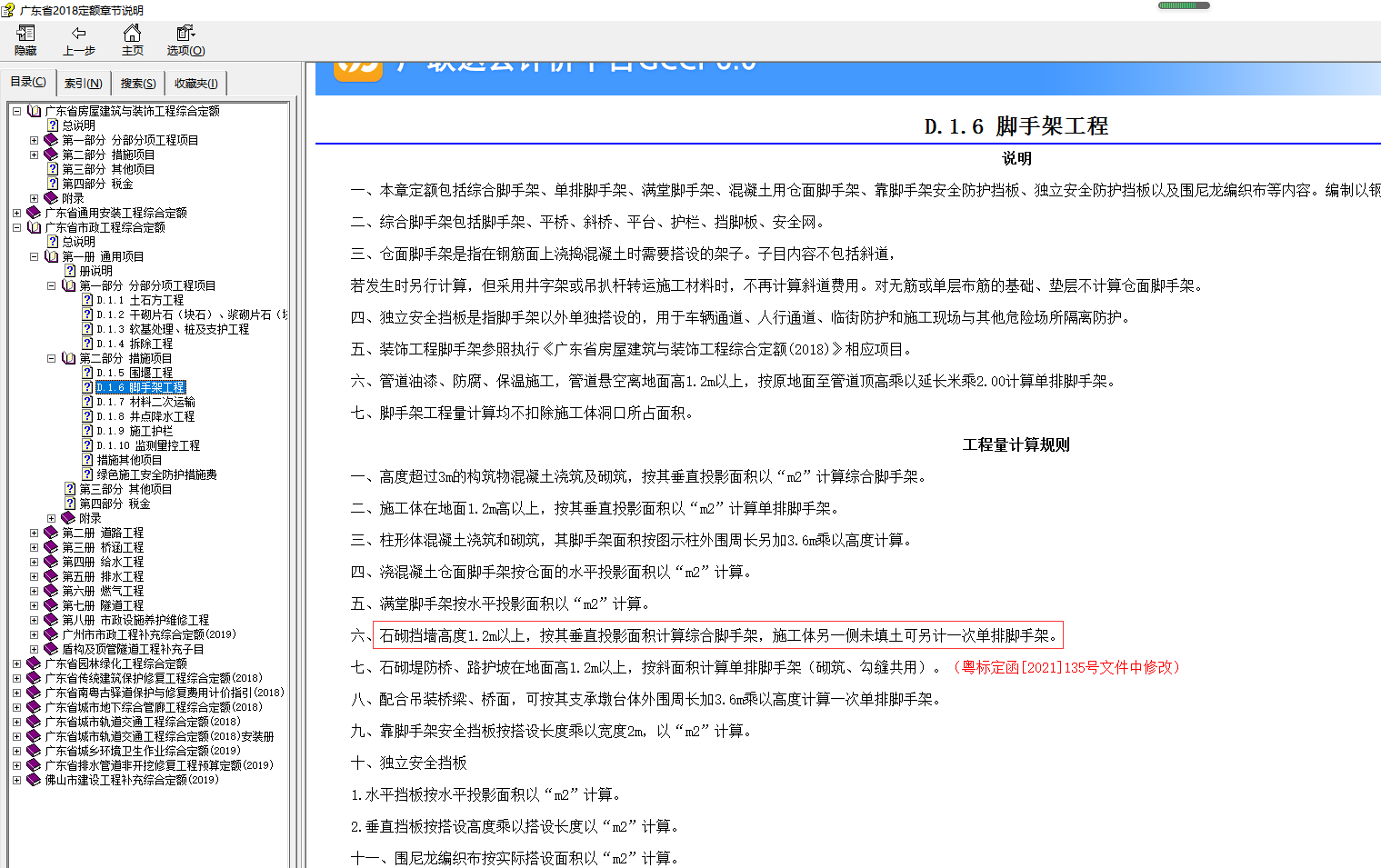Viewport: 1381px width, 868px height.
Task: Switch to the 收藏夹(I) tab
Action: coord(195,83)
